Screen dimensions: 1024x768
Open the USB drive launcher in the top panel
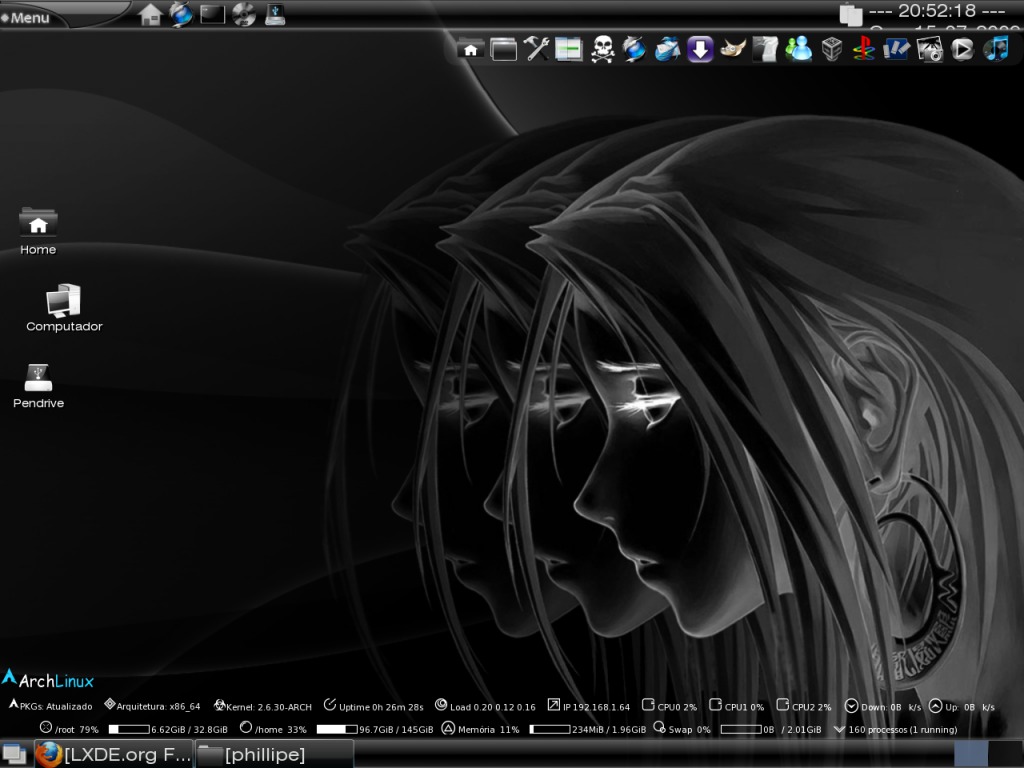275,14
